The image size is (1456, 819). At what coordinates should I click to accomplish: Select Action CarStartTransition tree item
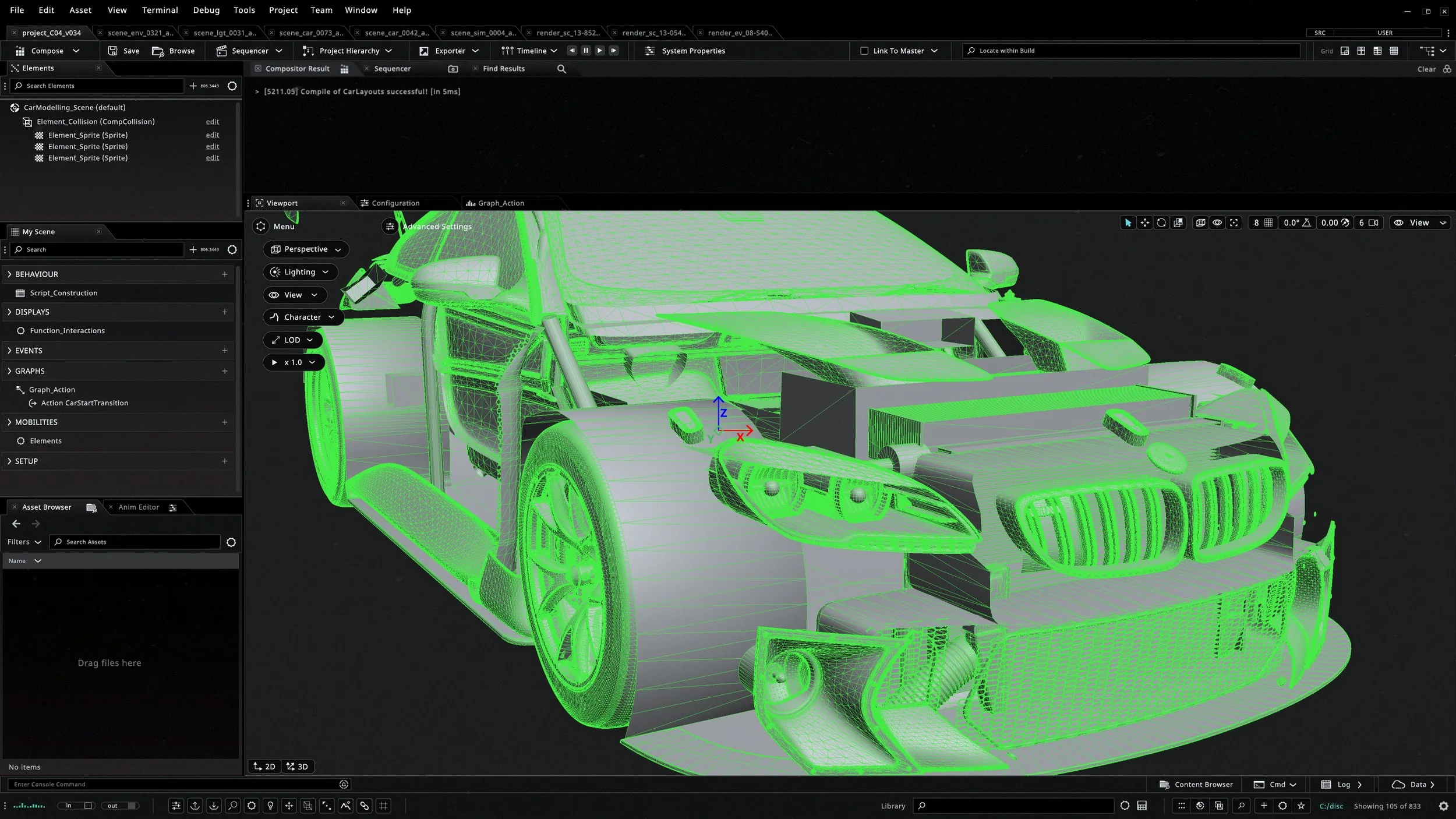(x=84, y=403)
